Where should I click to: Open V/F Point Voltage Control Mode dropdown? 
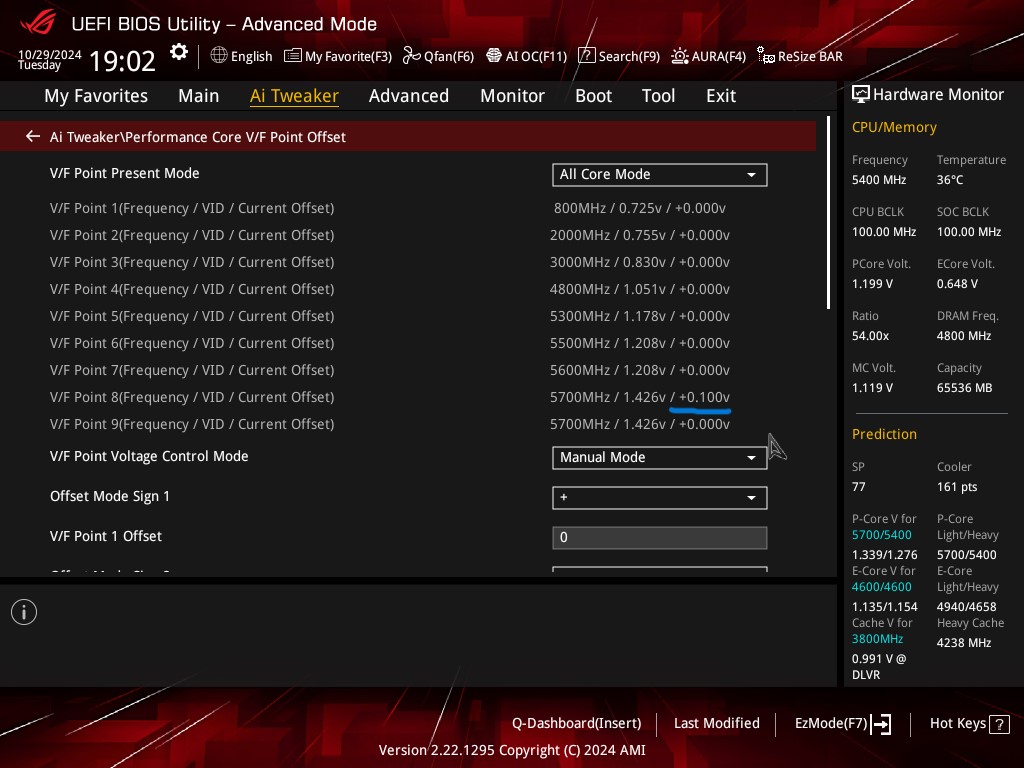click(659, 457)
